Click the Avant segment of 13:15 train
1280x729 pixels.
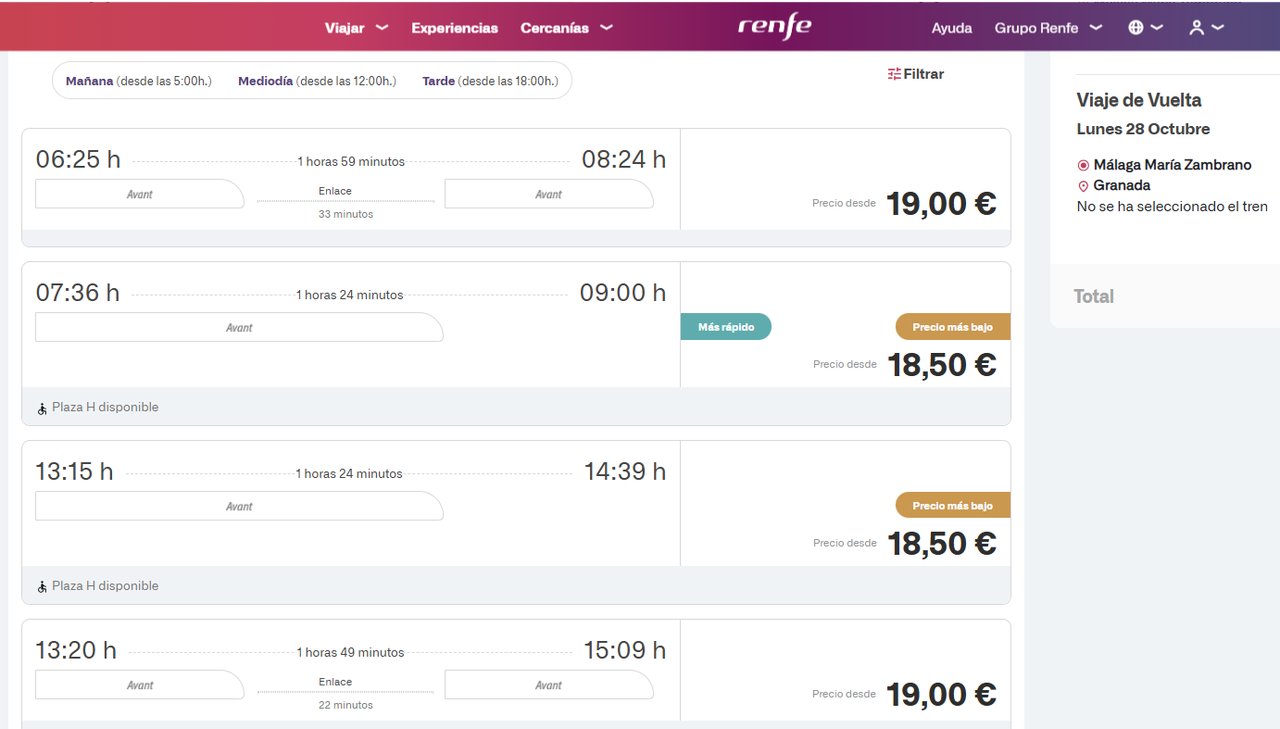pos(239,506)
